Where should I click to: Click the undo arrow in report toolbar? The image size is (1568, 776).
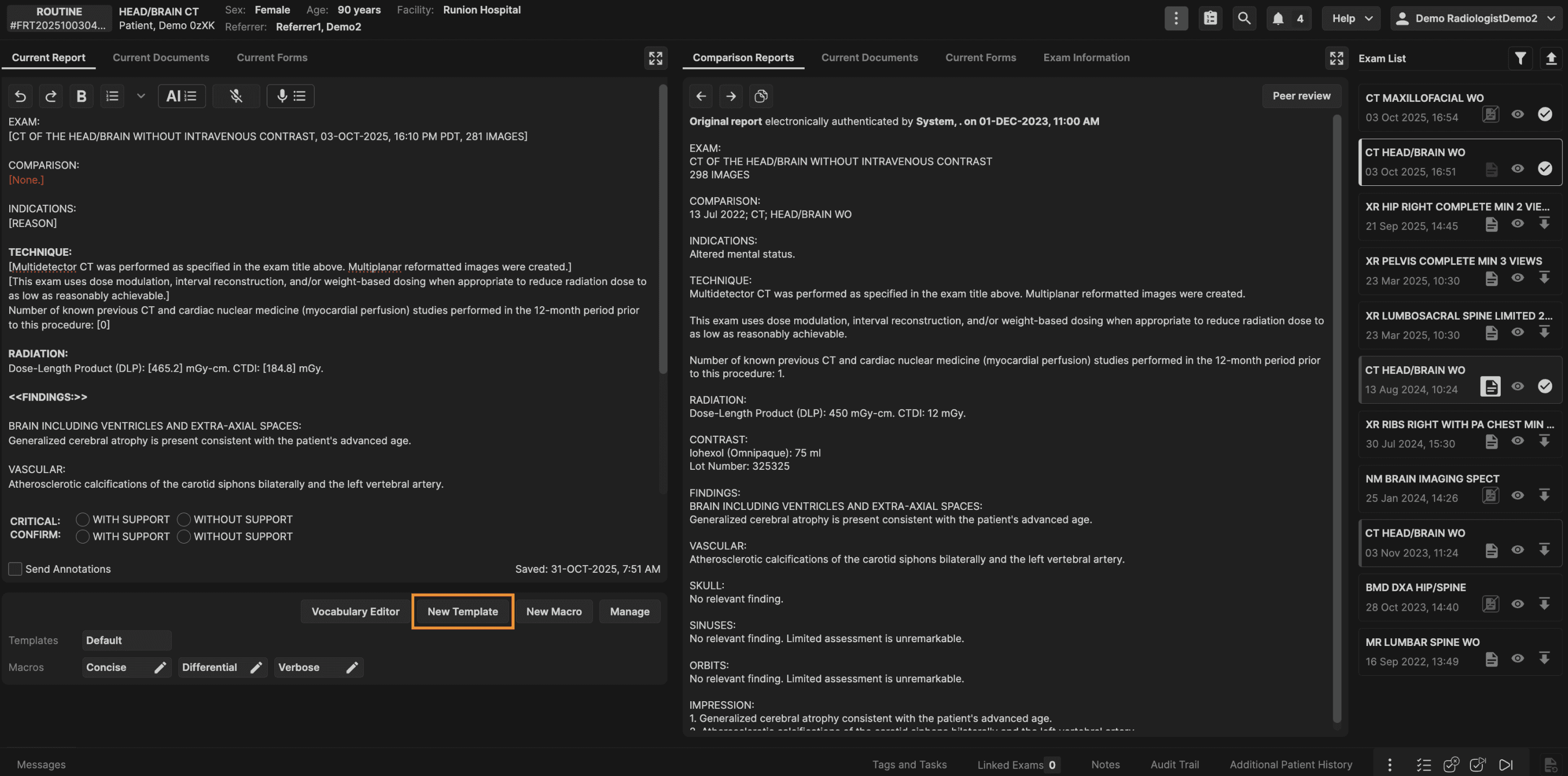[x=20, y=96]
